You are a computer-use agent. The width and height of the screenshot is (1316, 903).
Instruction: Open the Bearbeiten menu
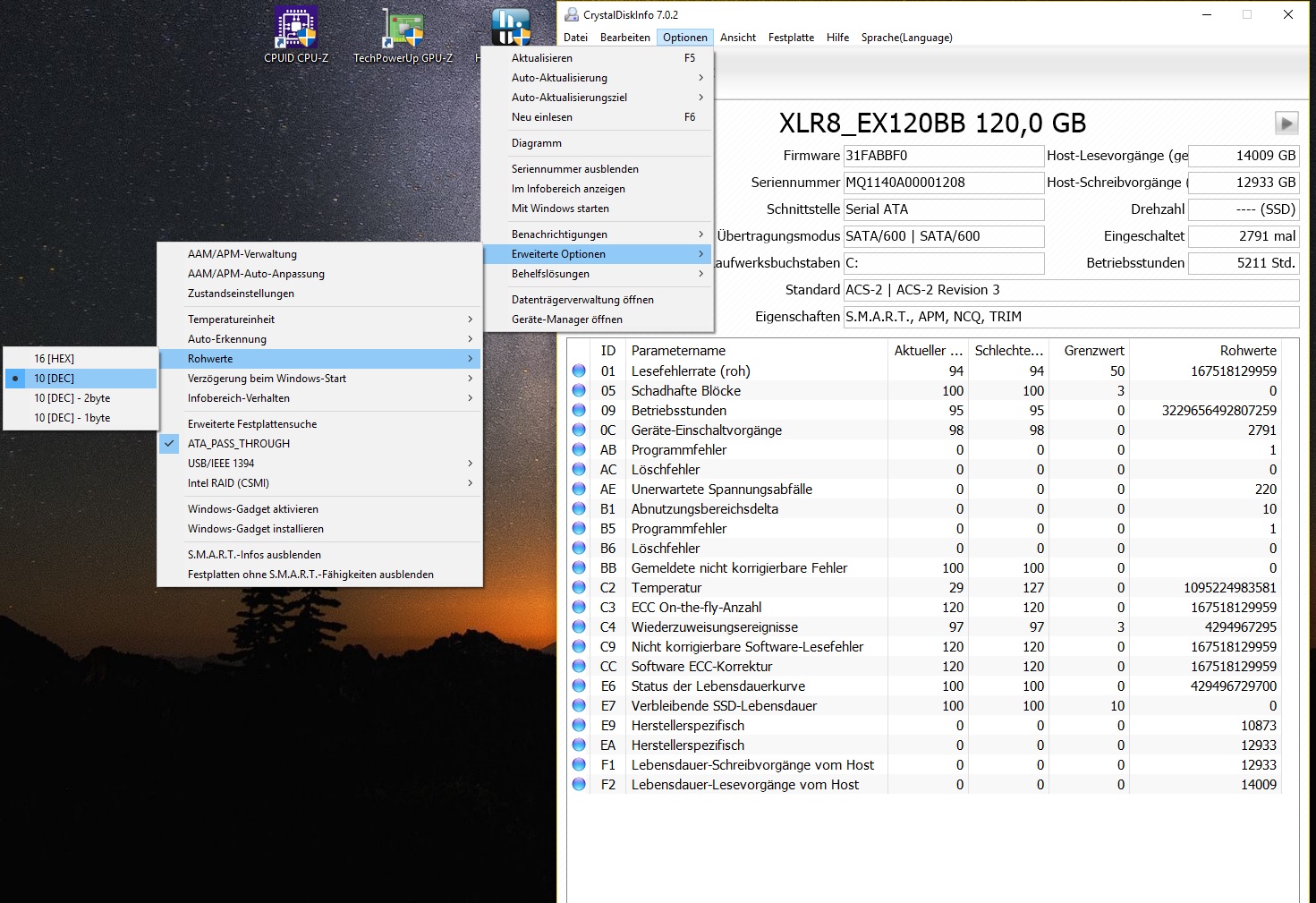pyautogui.click(x=625, y=38)
